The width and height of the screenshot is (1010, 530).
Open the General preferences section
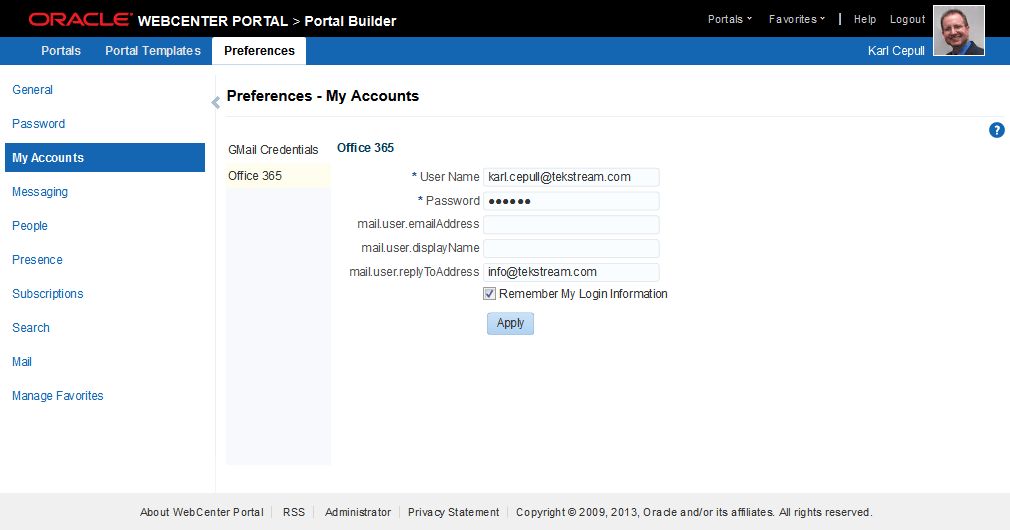32,90
